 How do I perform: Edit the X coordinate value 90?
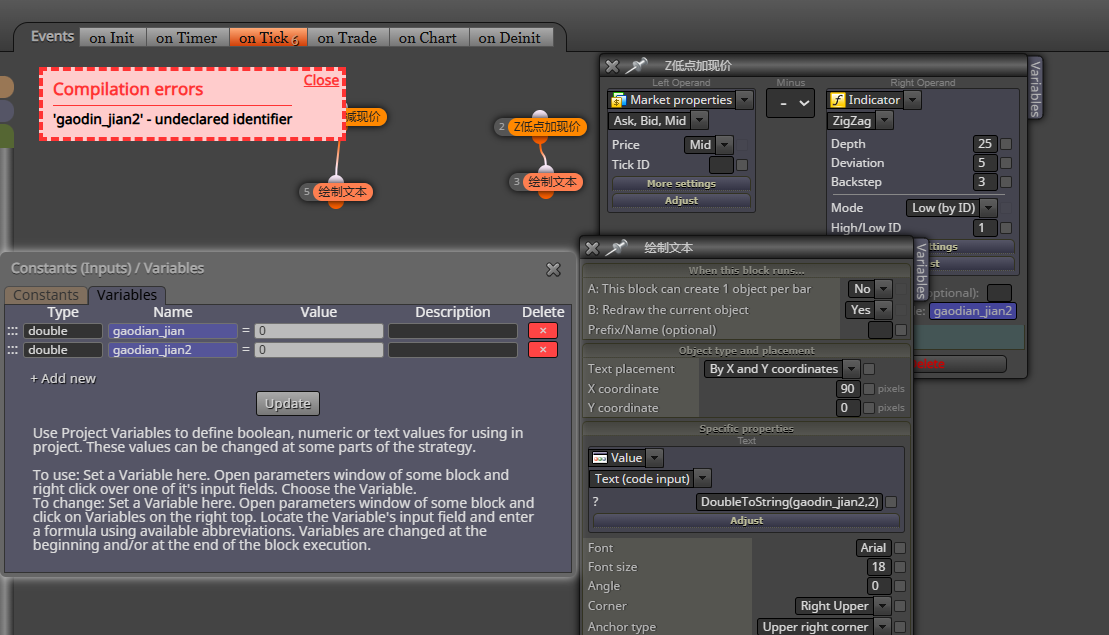tap(847, 388)
